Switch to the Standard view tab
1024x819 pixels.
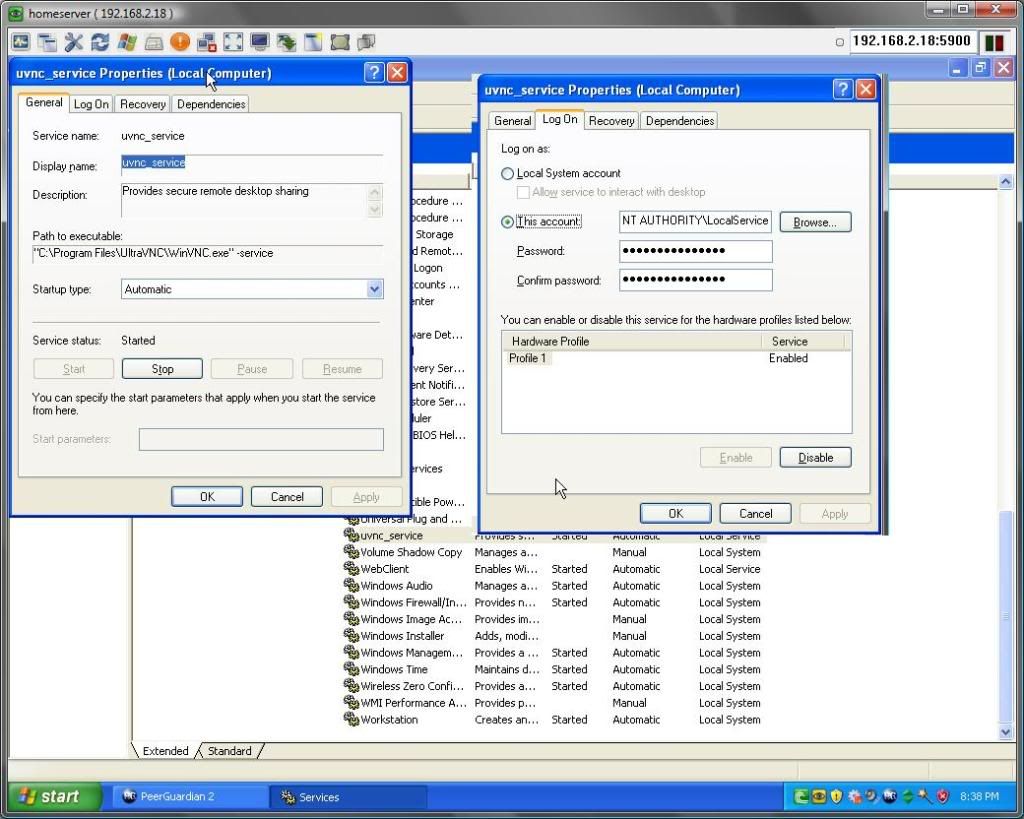229,751
